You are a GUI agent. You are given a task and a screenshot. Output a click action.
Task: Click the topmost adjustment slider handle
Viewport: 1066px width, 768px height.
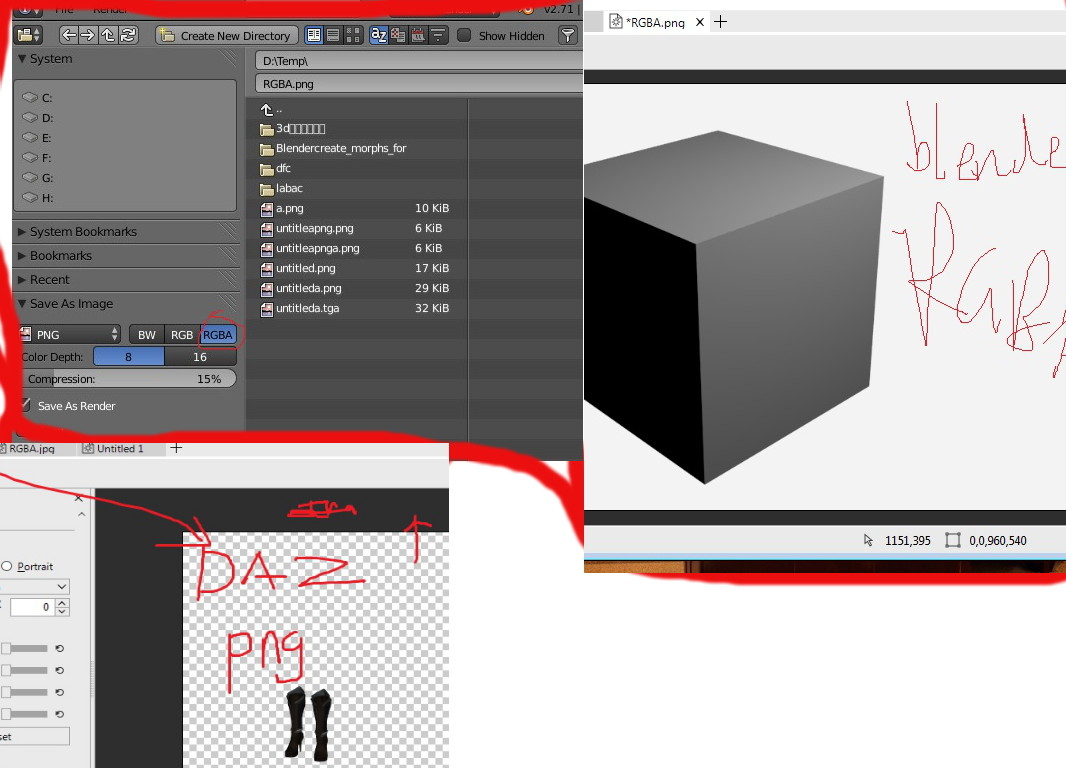tap(7, 648)
